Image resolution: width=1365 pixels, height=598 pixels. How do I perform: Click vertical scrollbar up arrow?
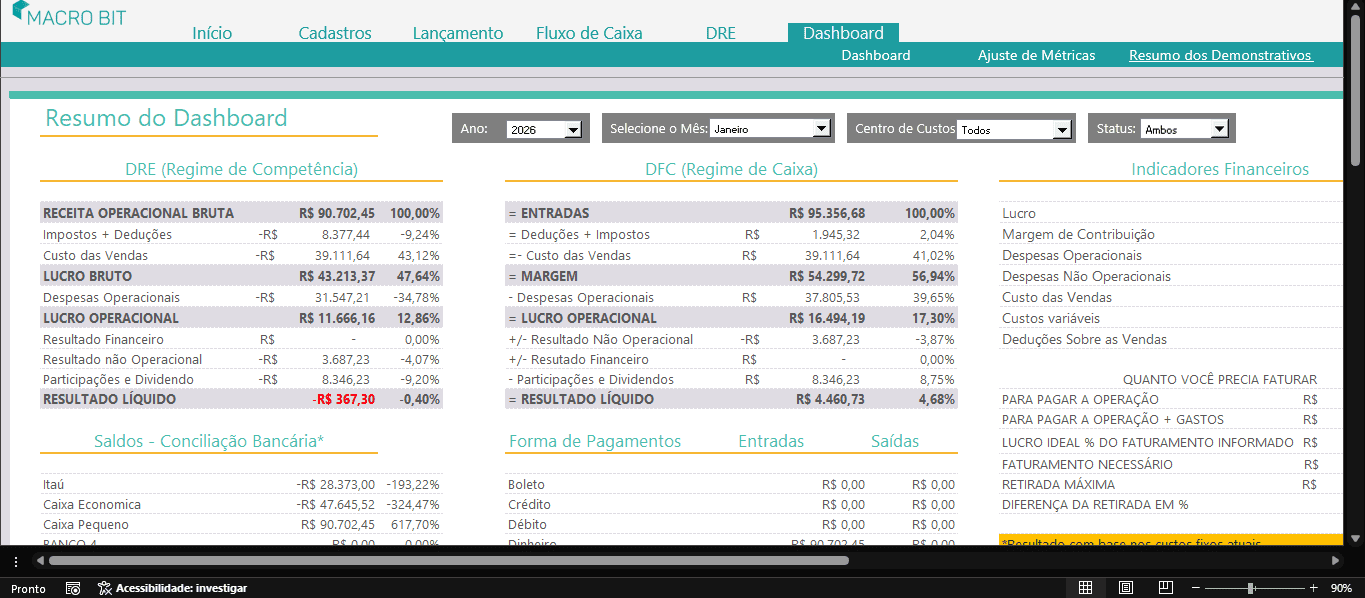[x=1356, y=7]
